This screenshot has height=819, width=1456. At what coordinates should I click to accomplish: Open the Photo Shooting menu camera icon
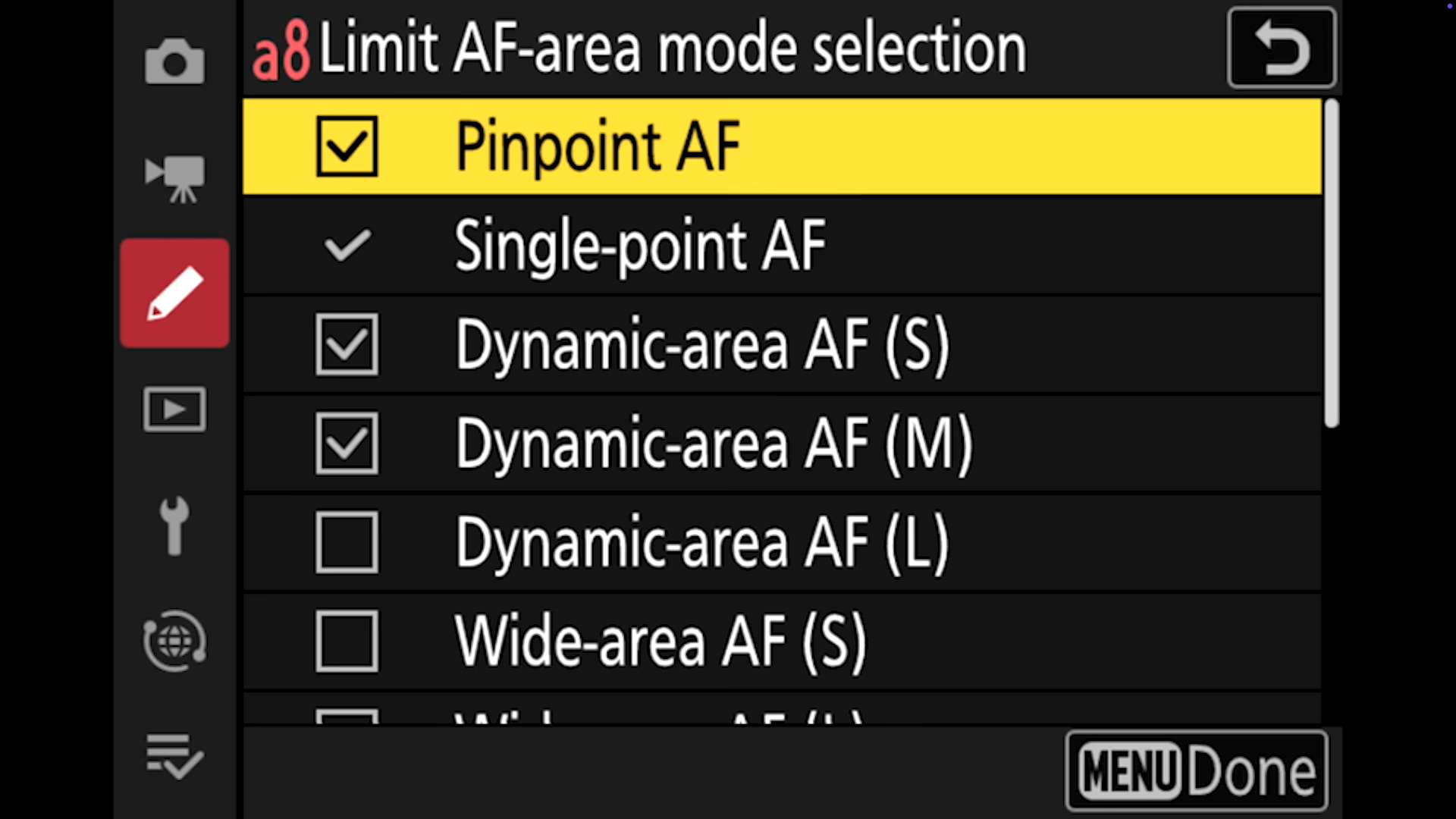(174, 61)
